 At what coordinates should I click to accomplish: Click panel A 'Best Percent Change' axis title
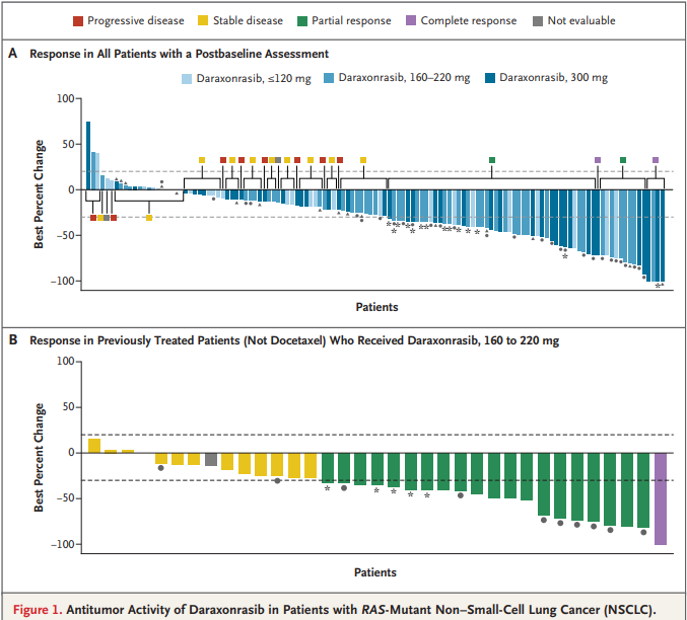(39, 194)
